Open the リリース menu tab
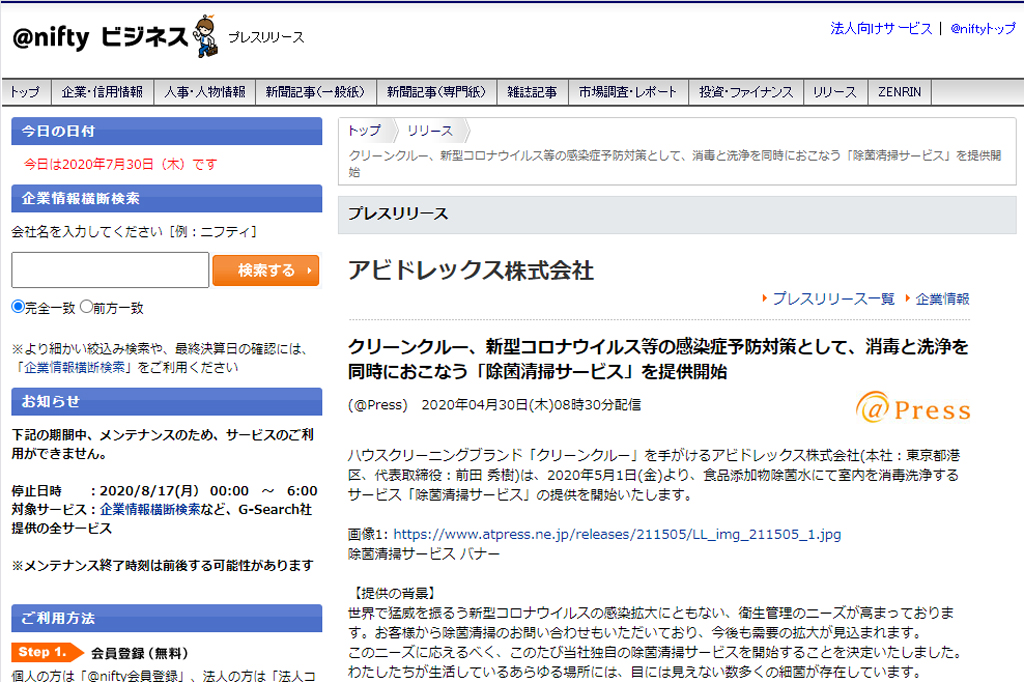Screen dimensions: 1024x682 [835, 92]
